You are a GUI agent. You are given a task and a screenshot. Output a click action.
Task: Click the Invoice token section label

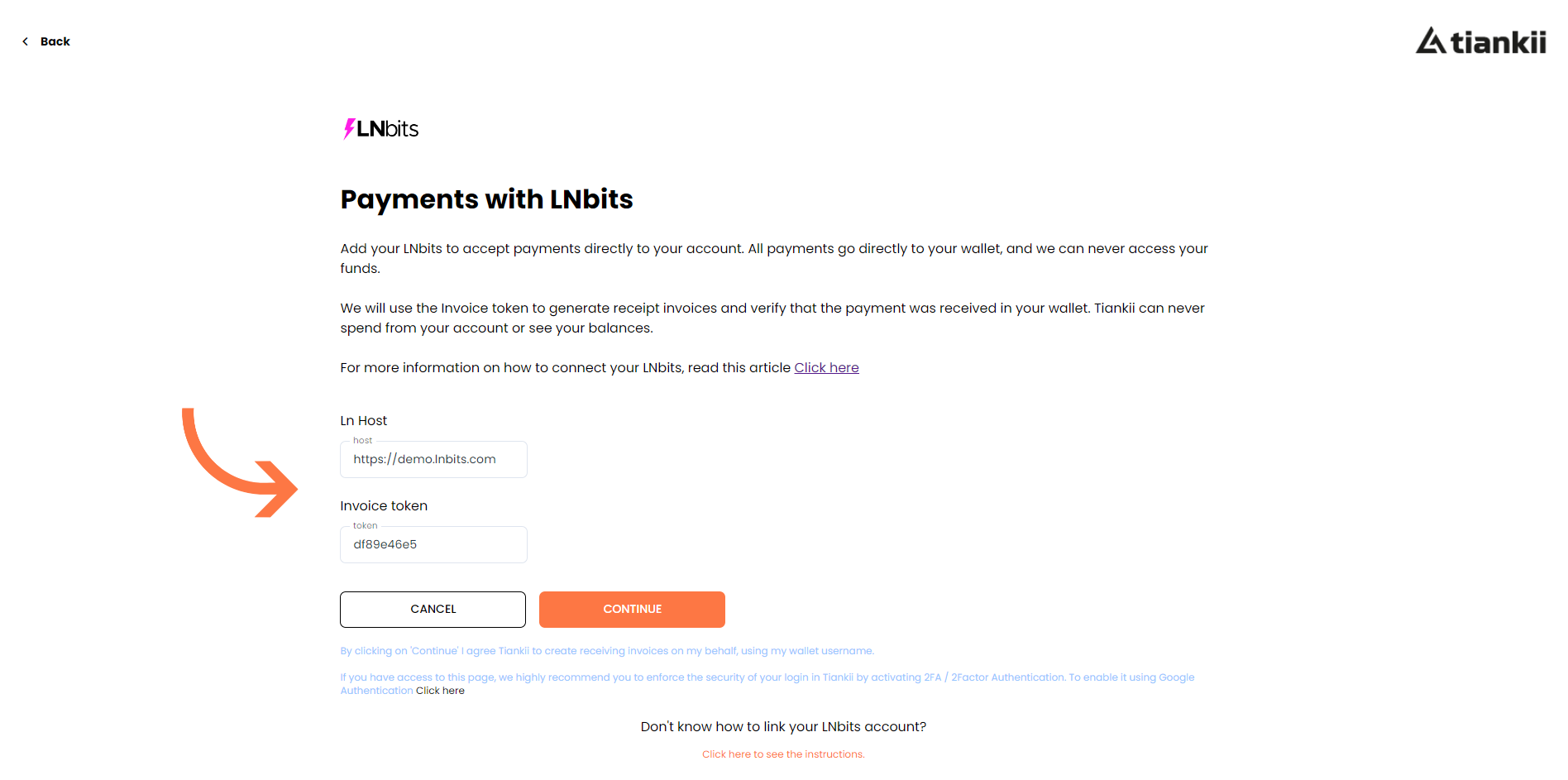click(384, 506)
